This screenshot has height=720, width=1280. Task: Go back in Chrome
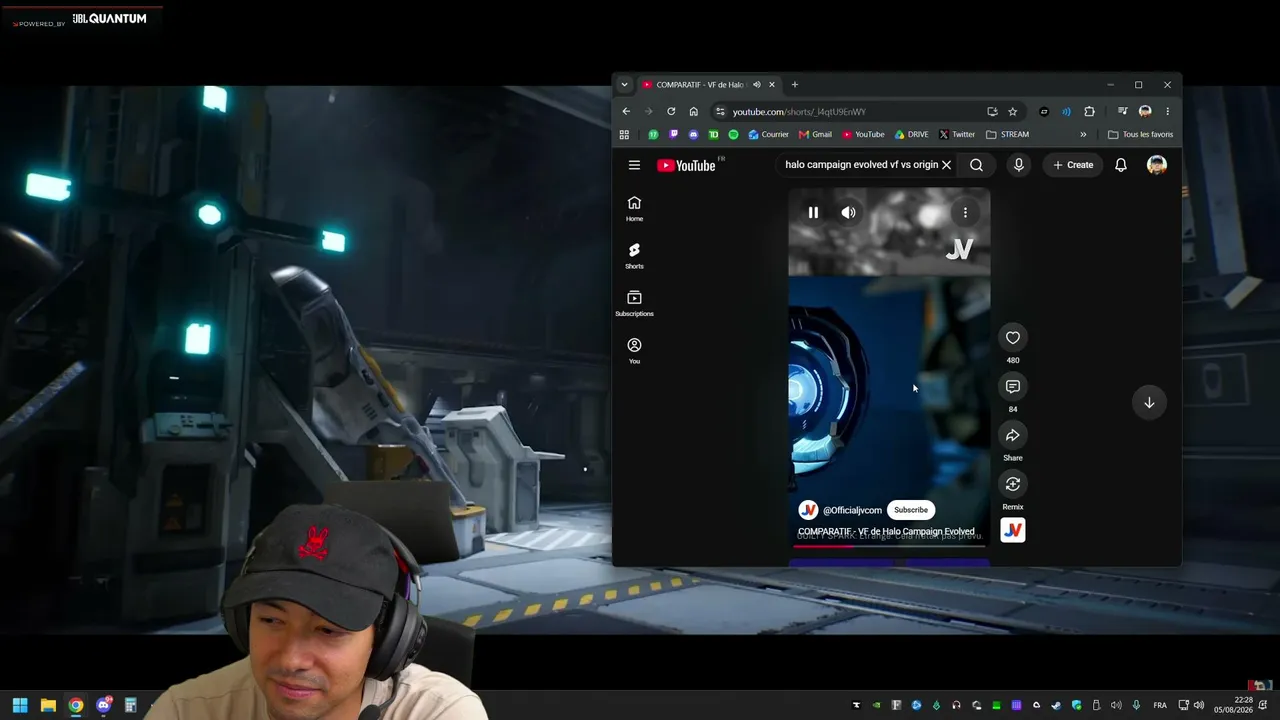[626, 112]
